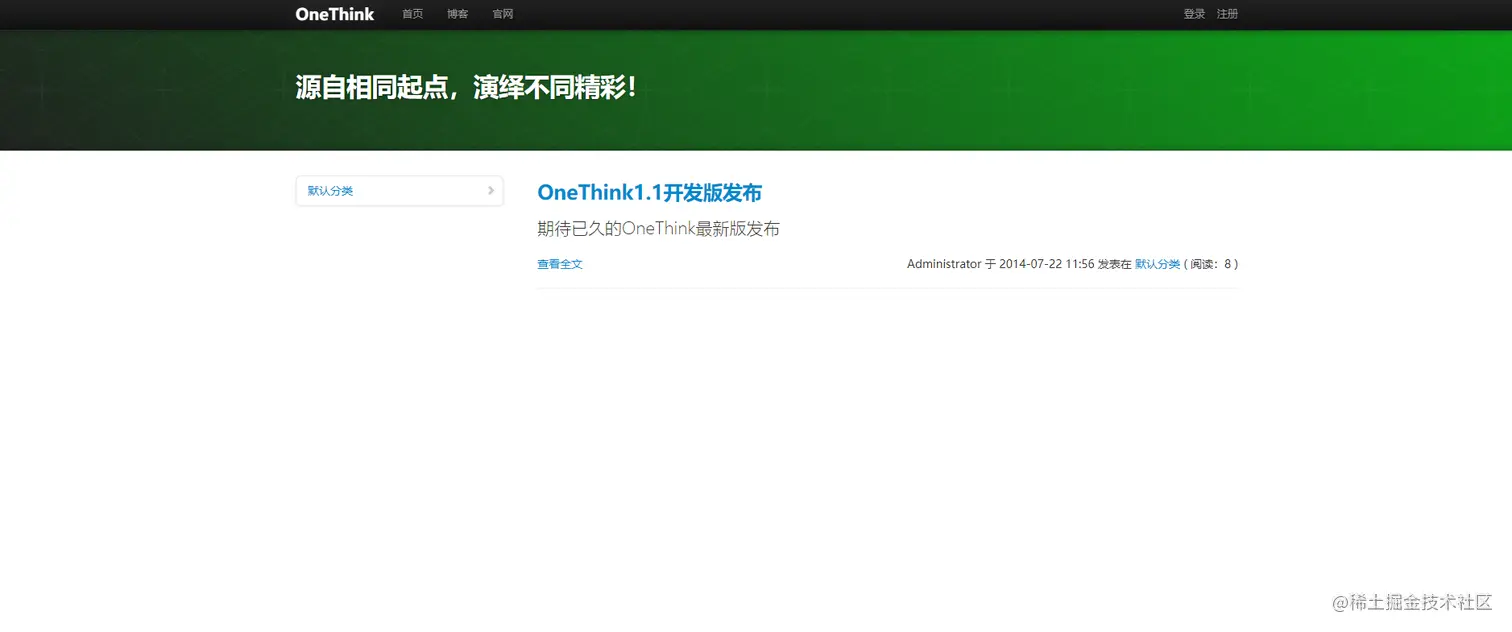Click 查看全文 read more link
Viewport: 1512px width, 632px height.
click(x=560, y=264)
